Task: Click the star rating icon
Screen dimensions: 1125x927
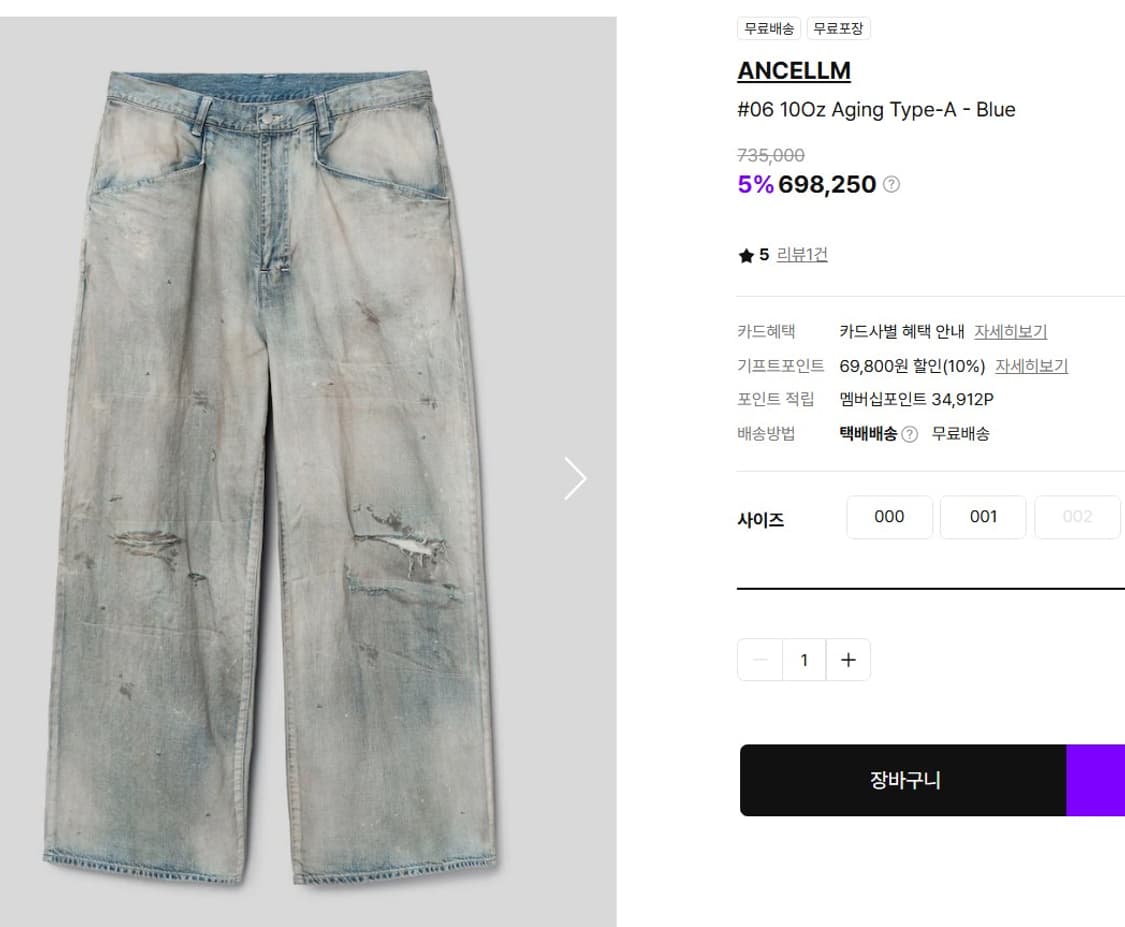Action: point(746,255)
